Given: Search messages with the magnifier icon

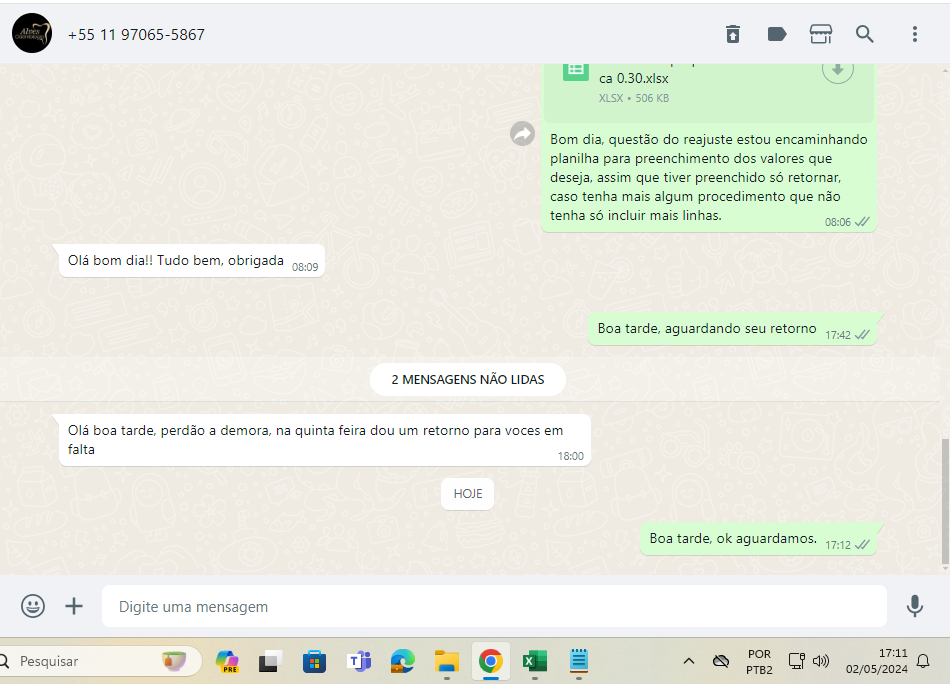Looking at the screenshot, I should pos(865,34).
